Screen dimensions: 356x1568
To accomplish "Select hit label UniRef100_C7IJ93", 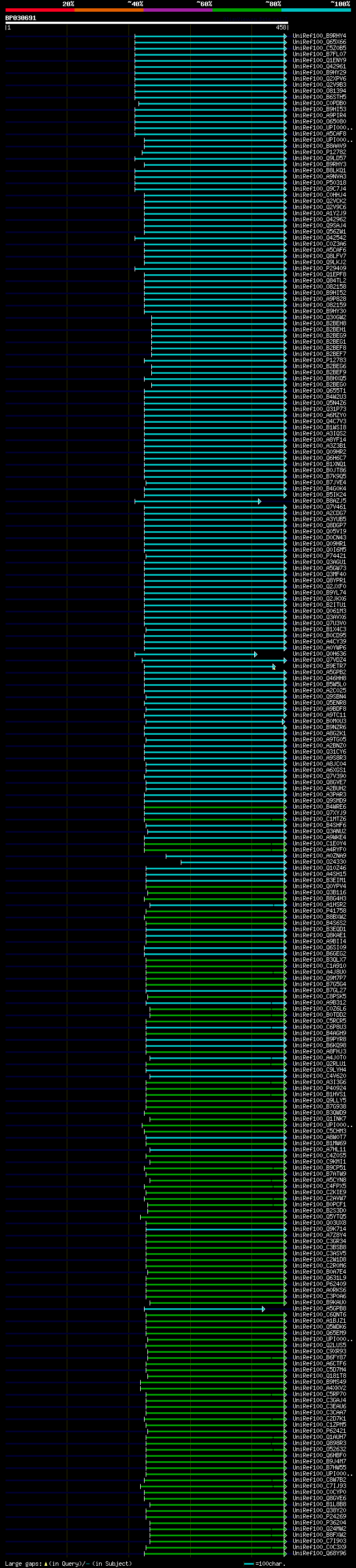I will tap(319, 1485).
